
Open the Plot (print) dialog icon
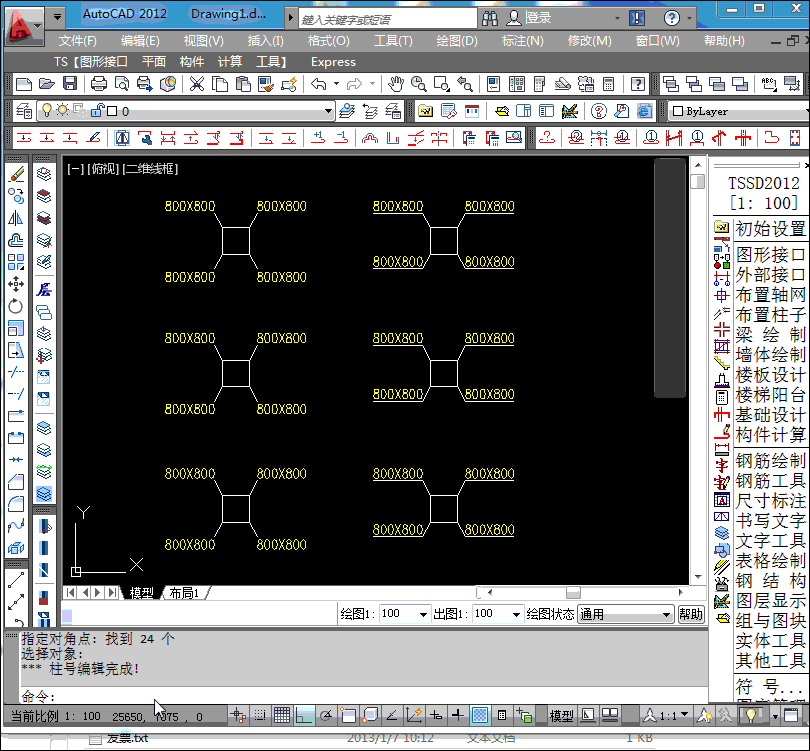(x=99, y=83)
